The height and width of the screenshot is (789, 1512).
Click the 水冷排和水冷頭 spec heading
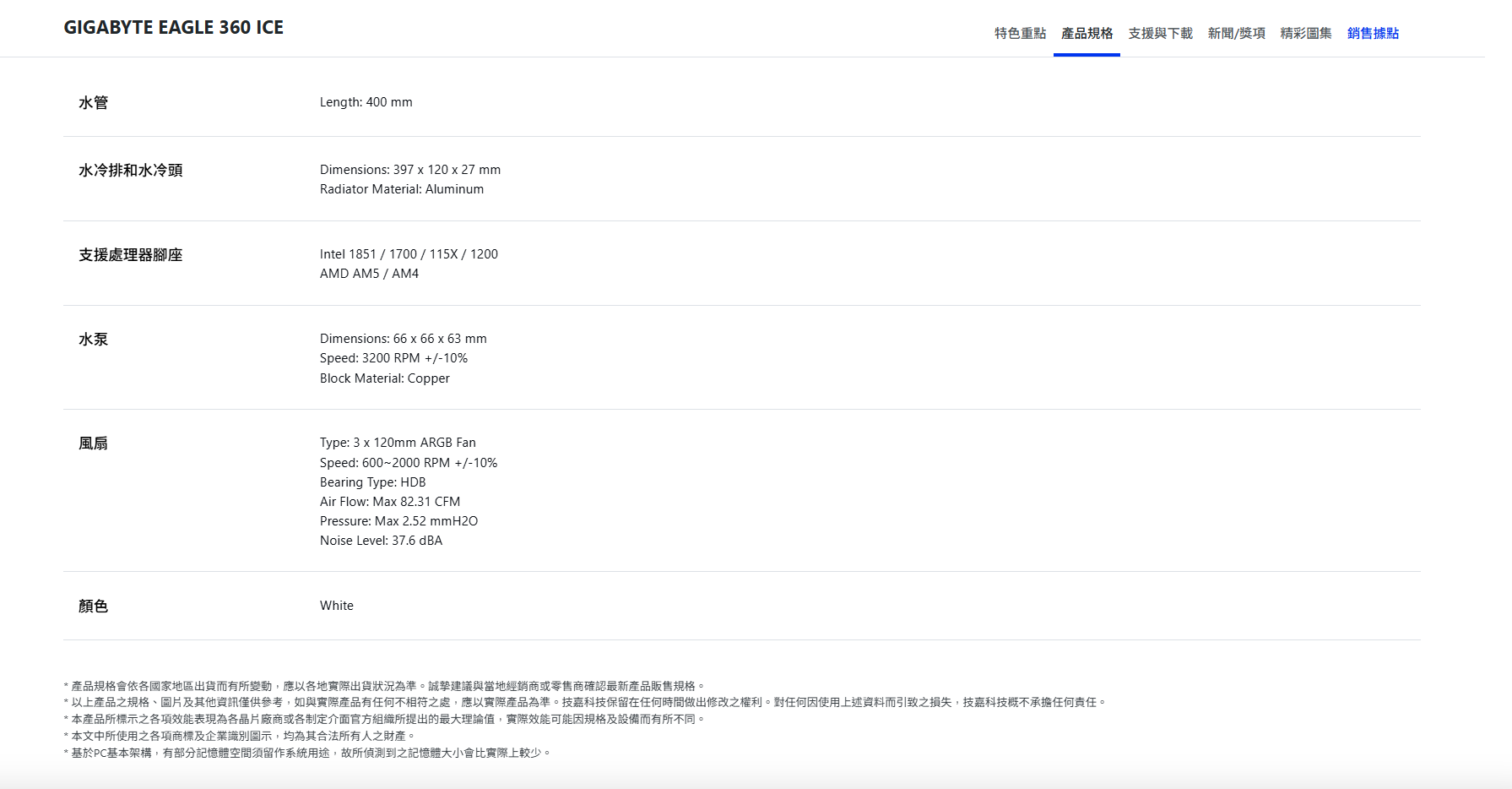coord(130,171)
